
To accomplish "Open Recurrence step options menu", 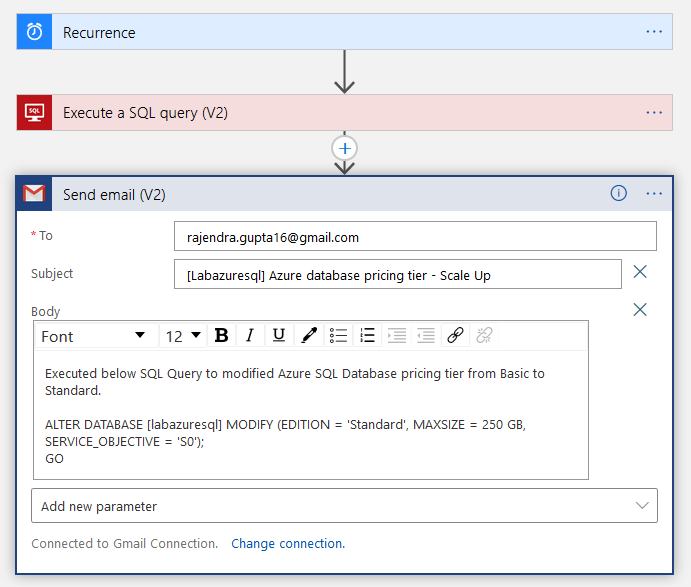I will click(x=654, y=32).
